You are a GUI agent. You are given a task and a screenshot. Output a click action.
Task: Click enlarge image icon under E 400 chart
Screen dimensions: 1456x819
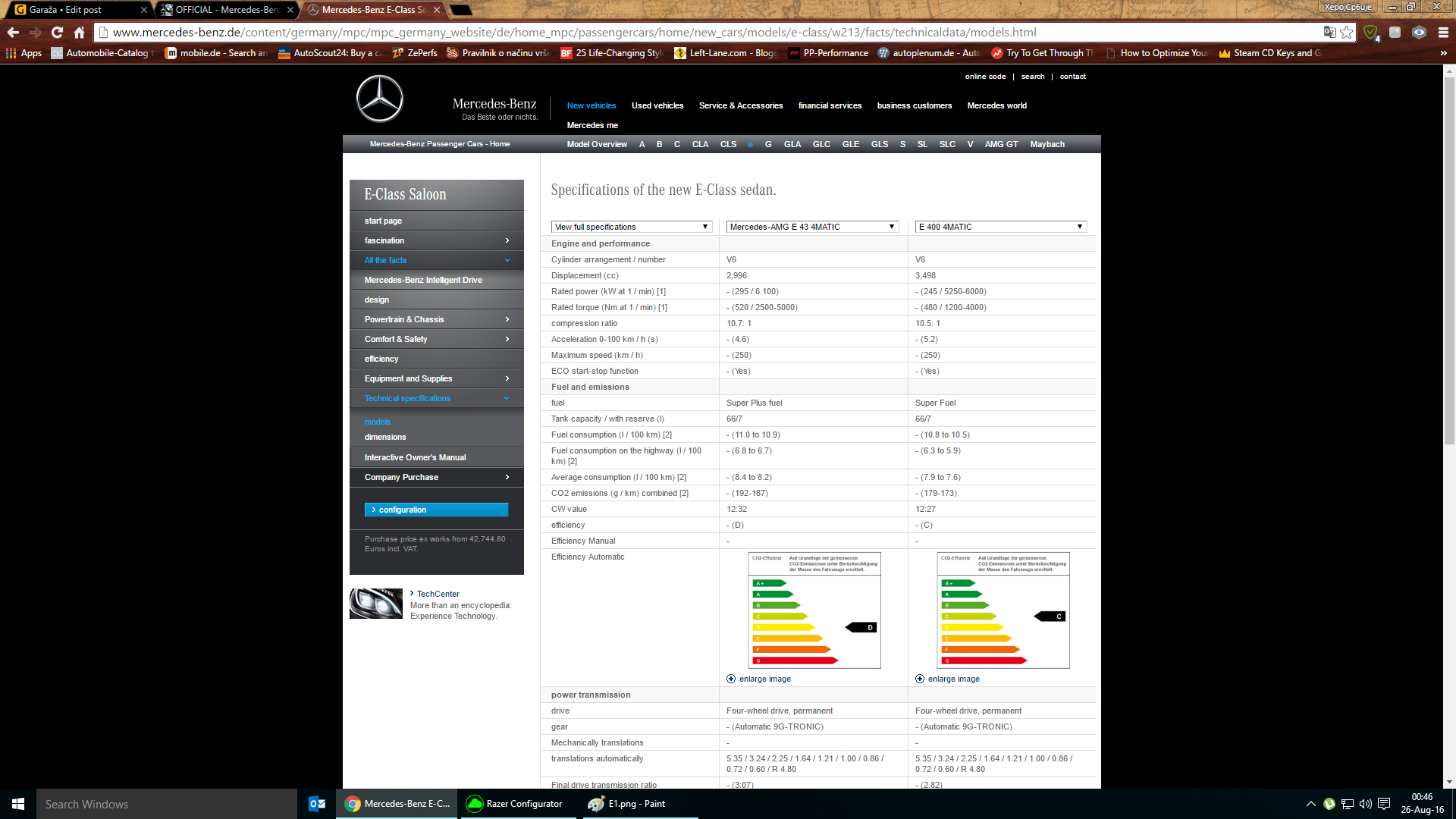coord(920,679)
